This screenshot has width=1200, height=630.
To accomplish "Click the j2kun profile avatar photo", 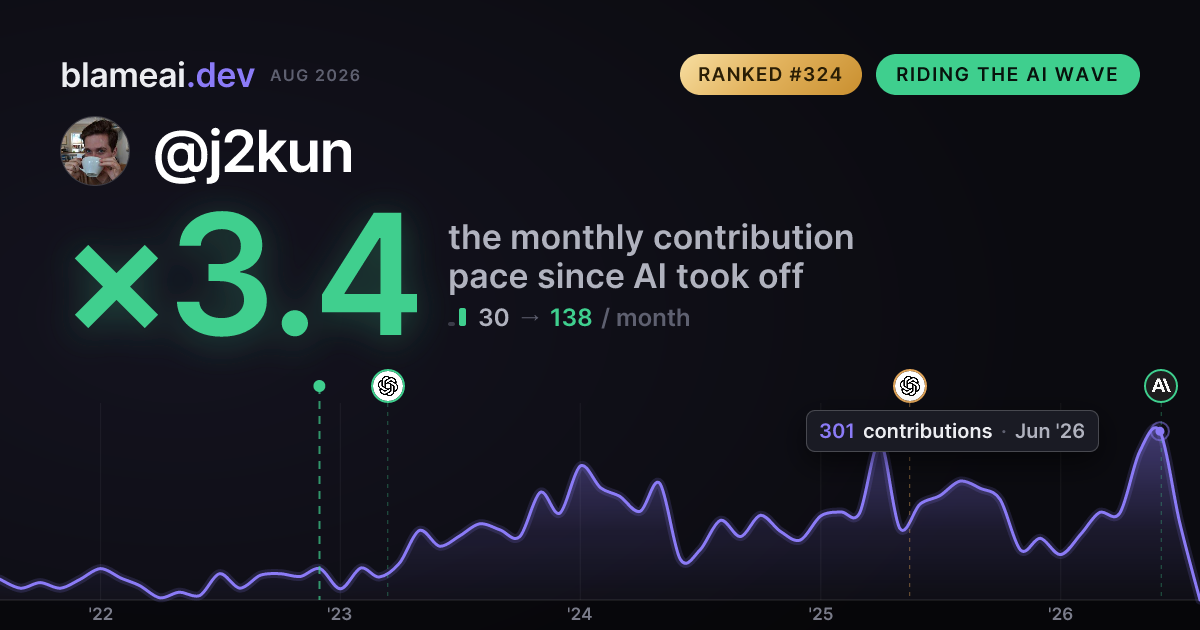I will coord(96,152).
